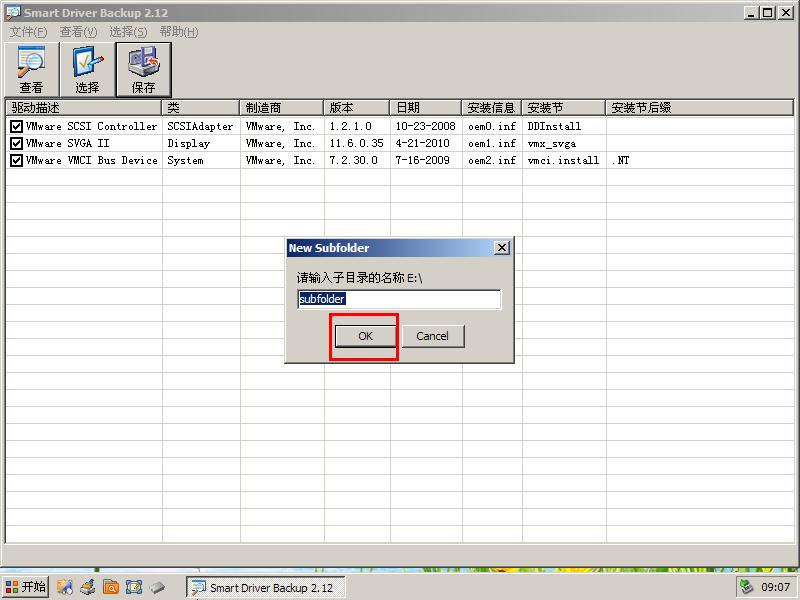Viewport: 800px width, 600px height.
Task: Open the 文件(F) menu
Action: (28, 32)
